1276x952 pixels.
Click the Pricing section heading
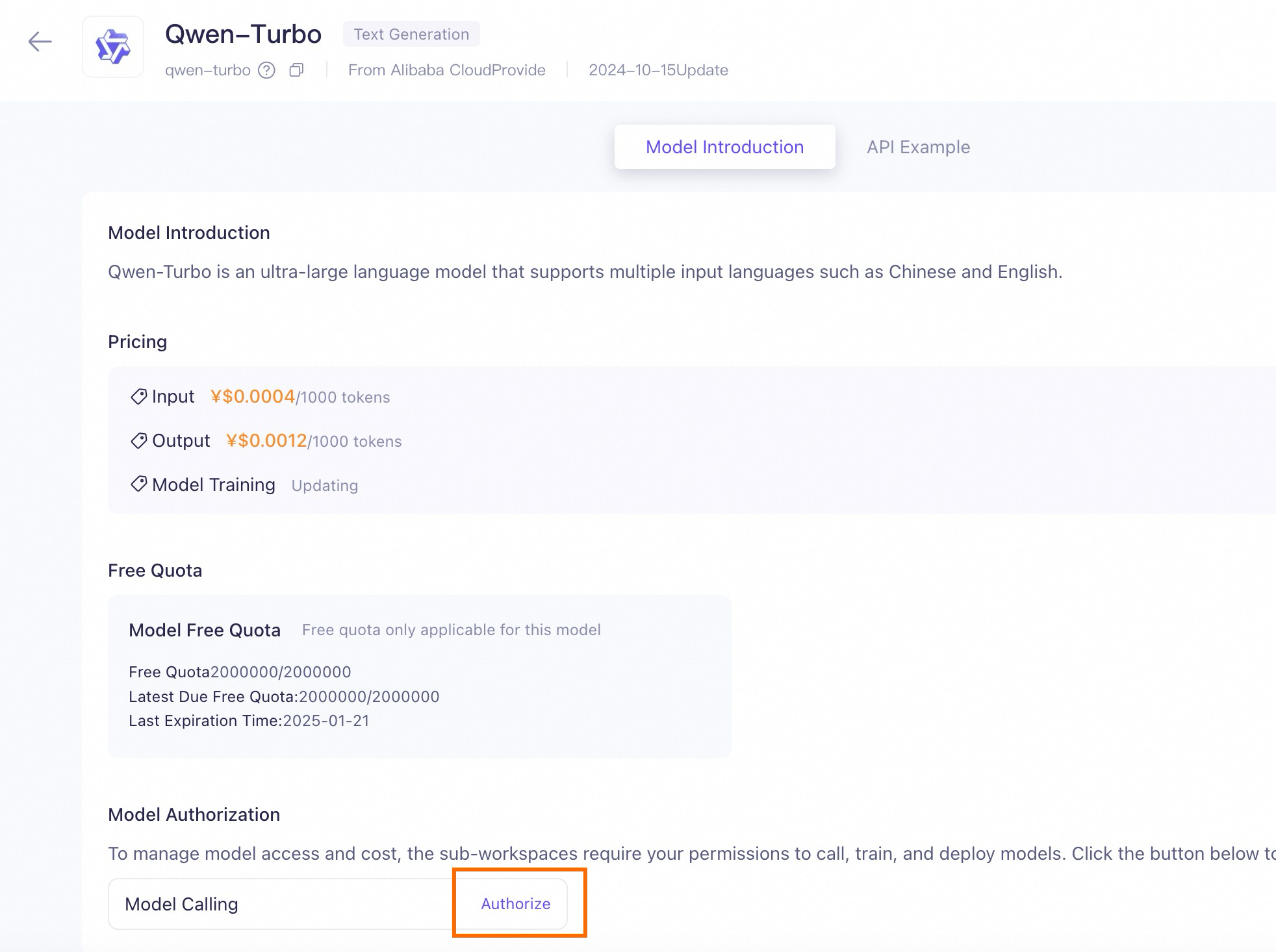coord(137,341)
